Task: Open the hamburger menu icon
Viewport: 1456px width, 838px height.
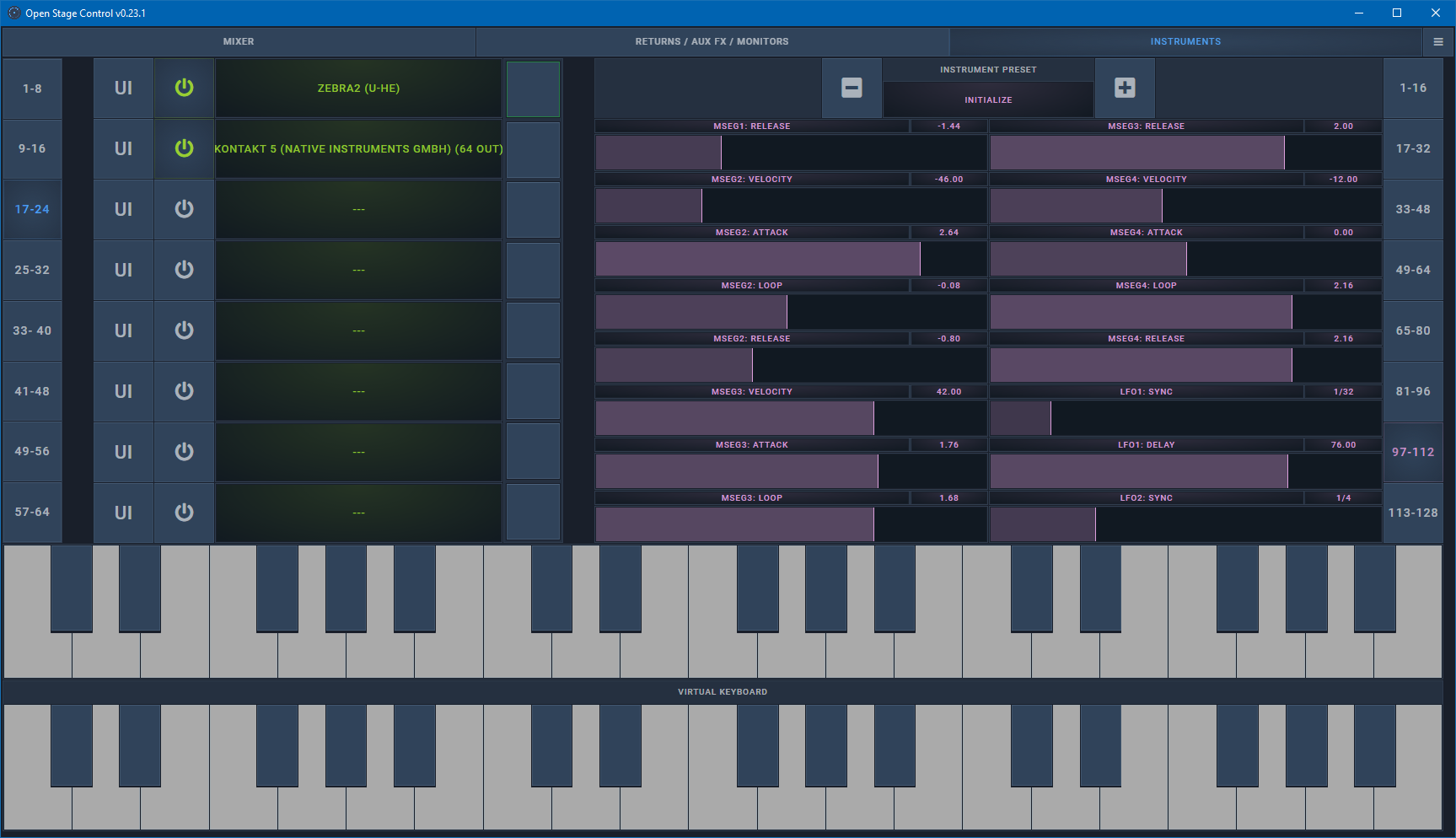Action: click(1438, 41)
